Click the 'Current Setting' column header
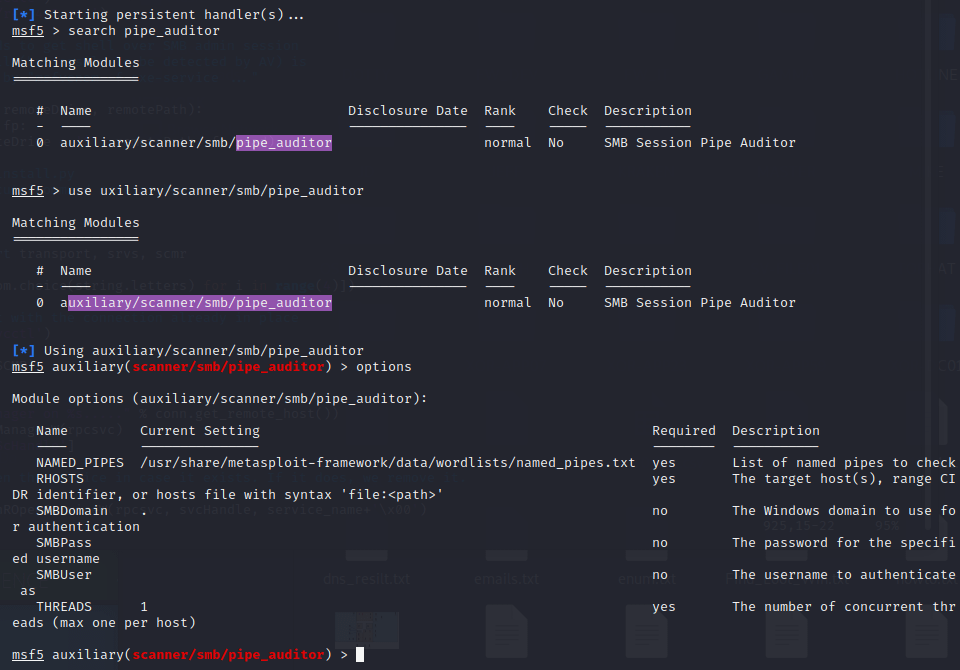 click(200, 431)
